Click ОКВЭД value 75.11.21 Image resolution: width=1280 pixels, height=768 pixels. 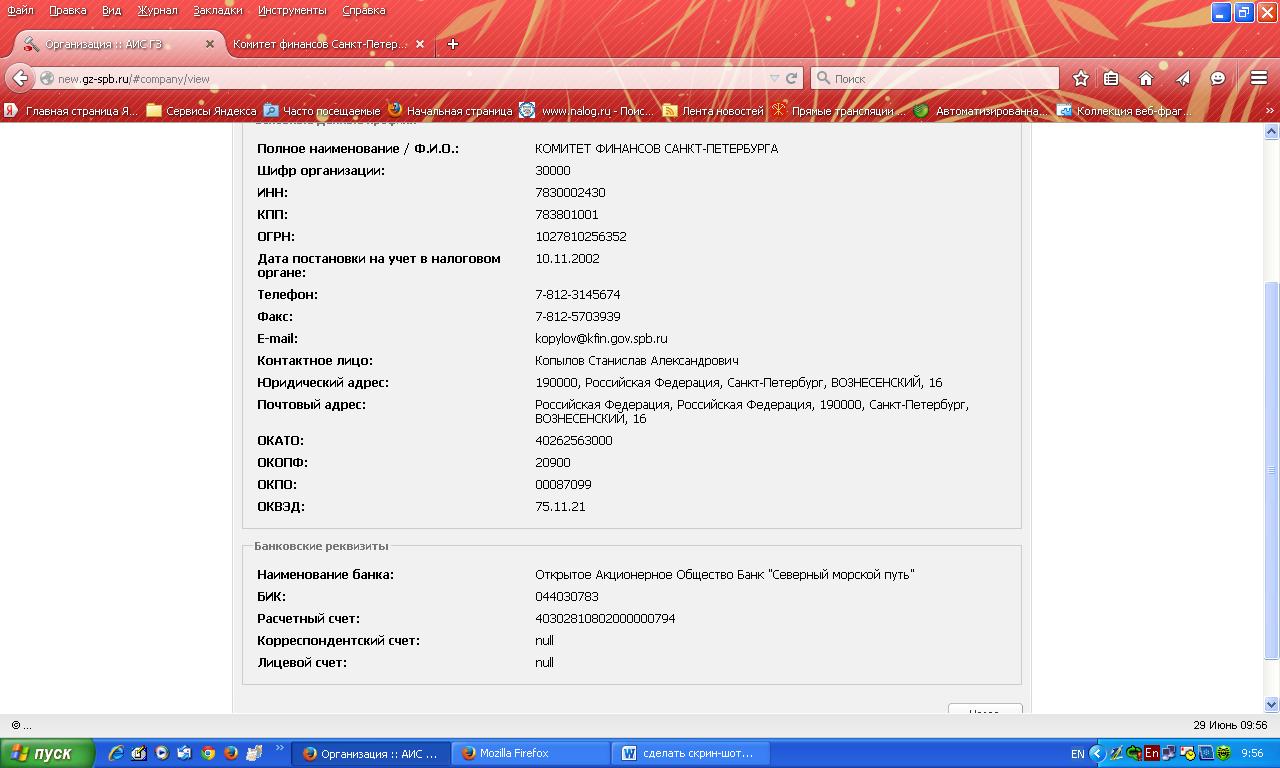(x=560, y=506)
